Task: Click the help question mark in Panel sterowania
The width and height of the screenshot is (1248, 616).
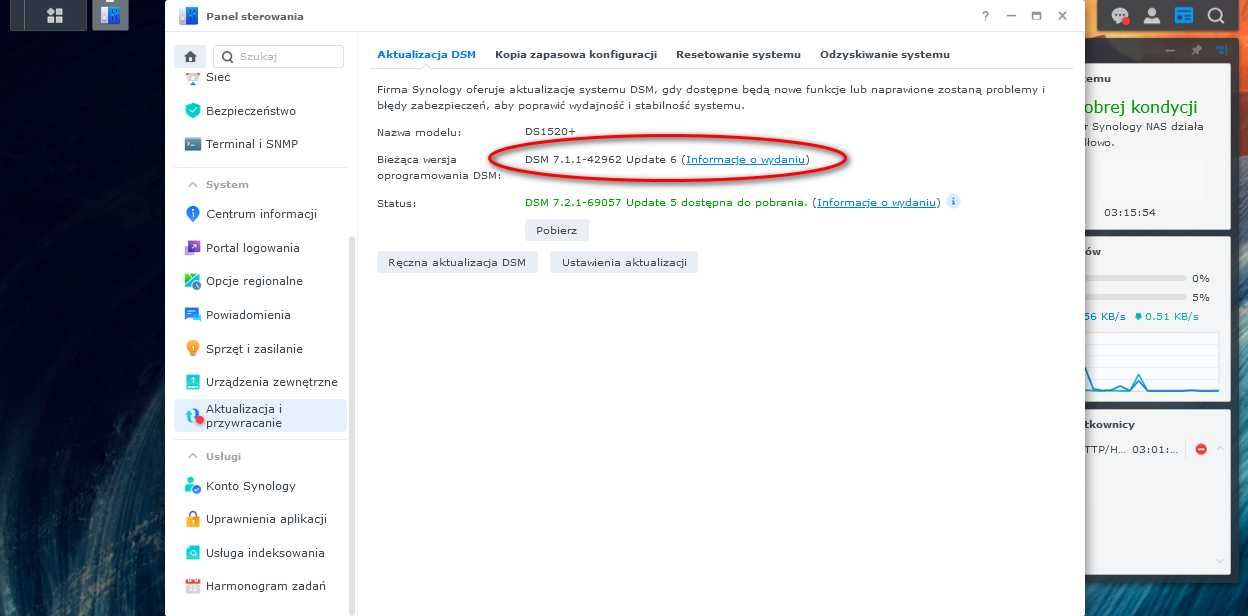Action: [985, 16]
